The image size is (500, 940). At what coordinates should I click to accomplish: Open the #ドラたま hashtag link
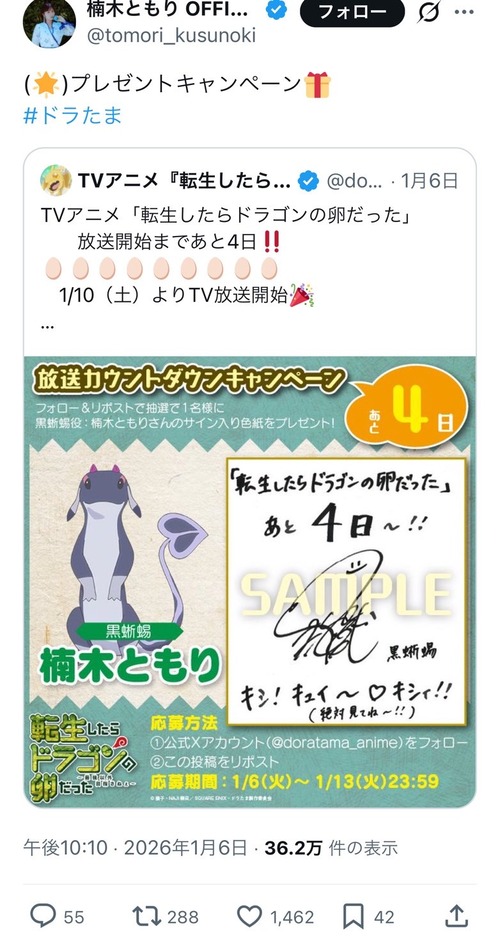click(x=73, y=115)
